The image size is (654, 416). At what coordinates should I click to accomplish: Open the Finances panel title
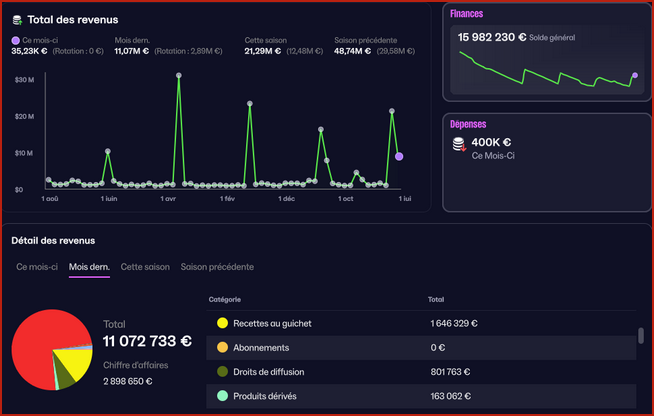[x=467, y=14]
